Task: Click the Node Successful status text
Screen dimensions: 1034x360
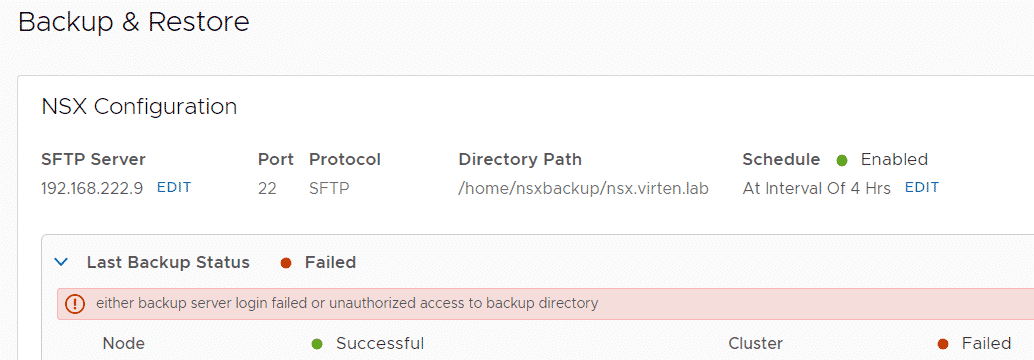Action: click(380, 344)
